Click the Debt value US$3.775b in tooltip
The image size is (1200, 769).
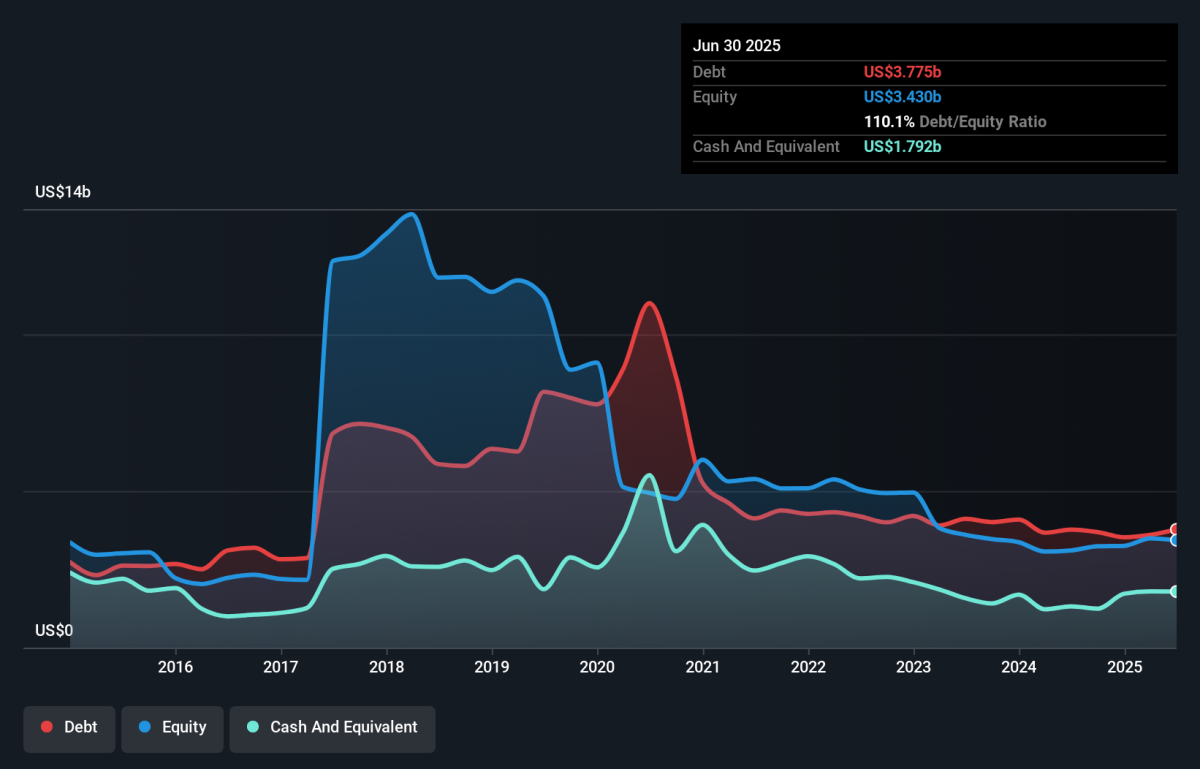902,72
